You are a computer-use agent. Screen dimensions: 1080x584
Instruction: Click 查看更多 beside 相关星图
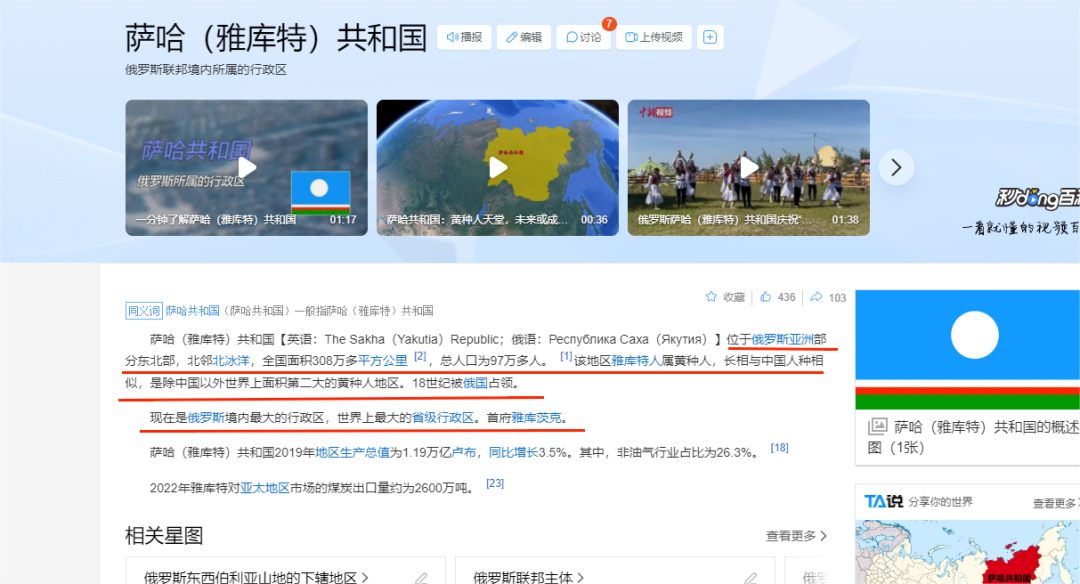click(796, 536)
